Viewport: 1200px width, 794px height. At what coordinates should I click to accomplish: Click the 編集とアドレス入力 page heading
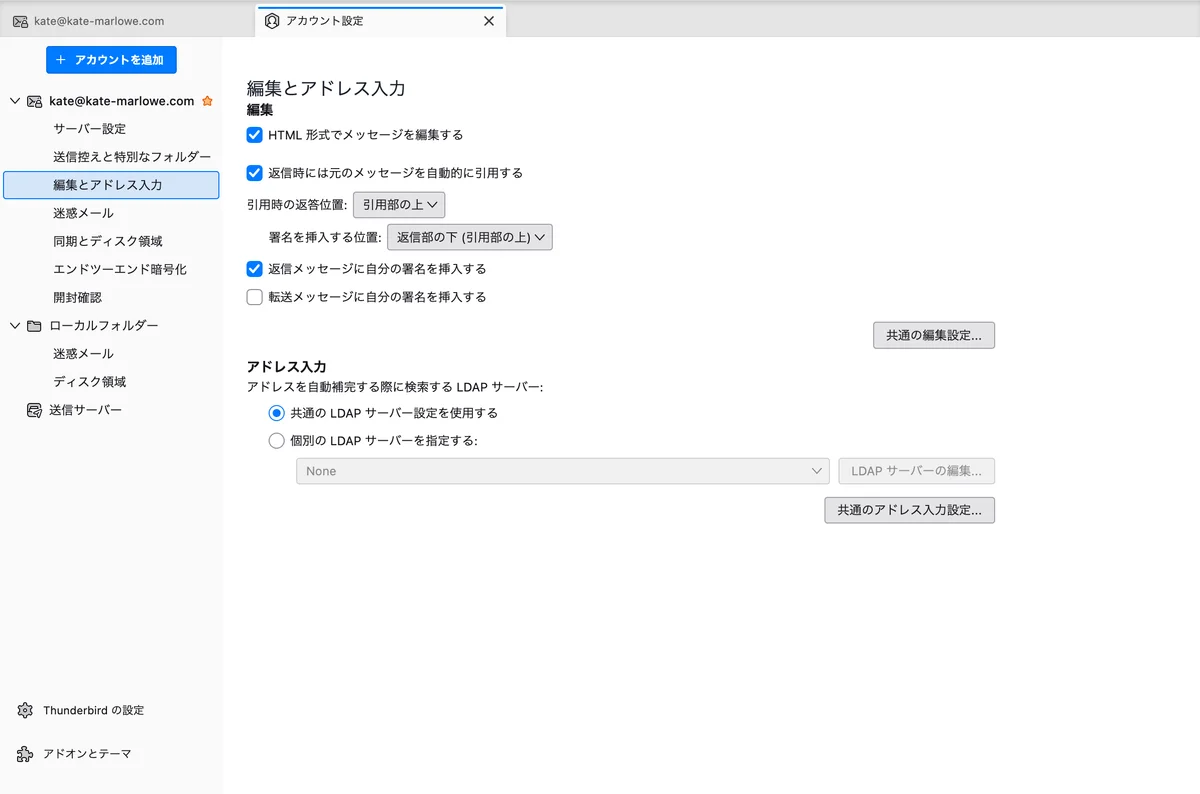coord(326,89)
